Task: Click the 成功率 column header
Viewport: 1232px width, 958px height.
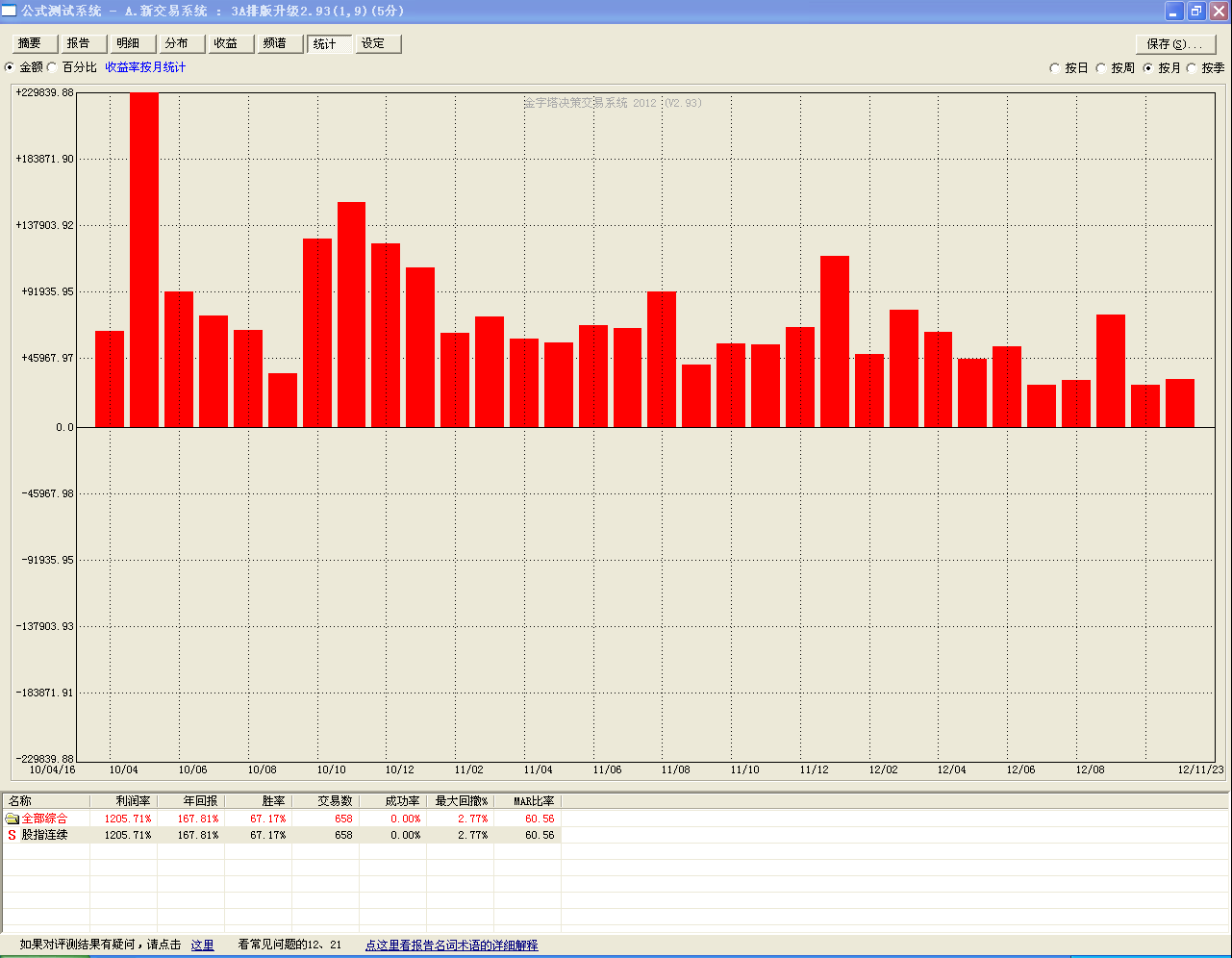Action: click(x=392, y=801)
